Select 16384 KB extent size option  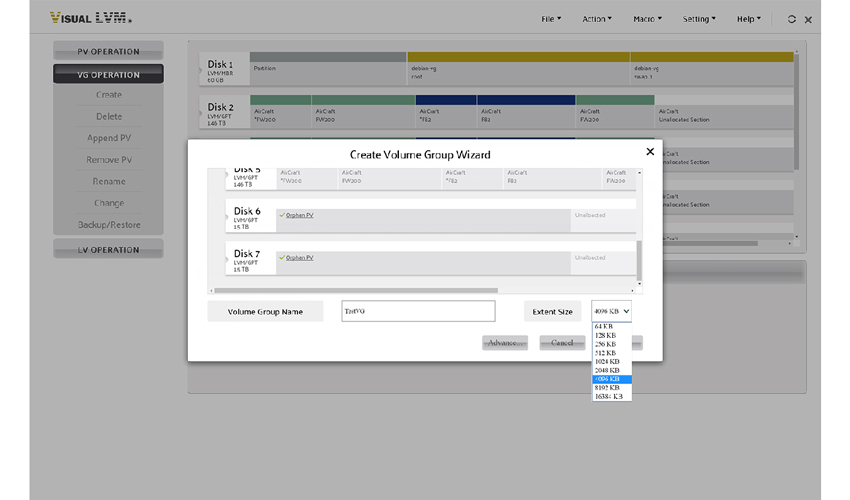(610, 397)
